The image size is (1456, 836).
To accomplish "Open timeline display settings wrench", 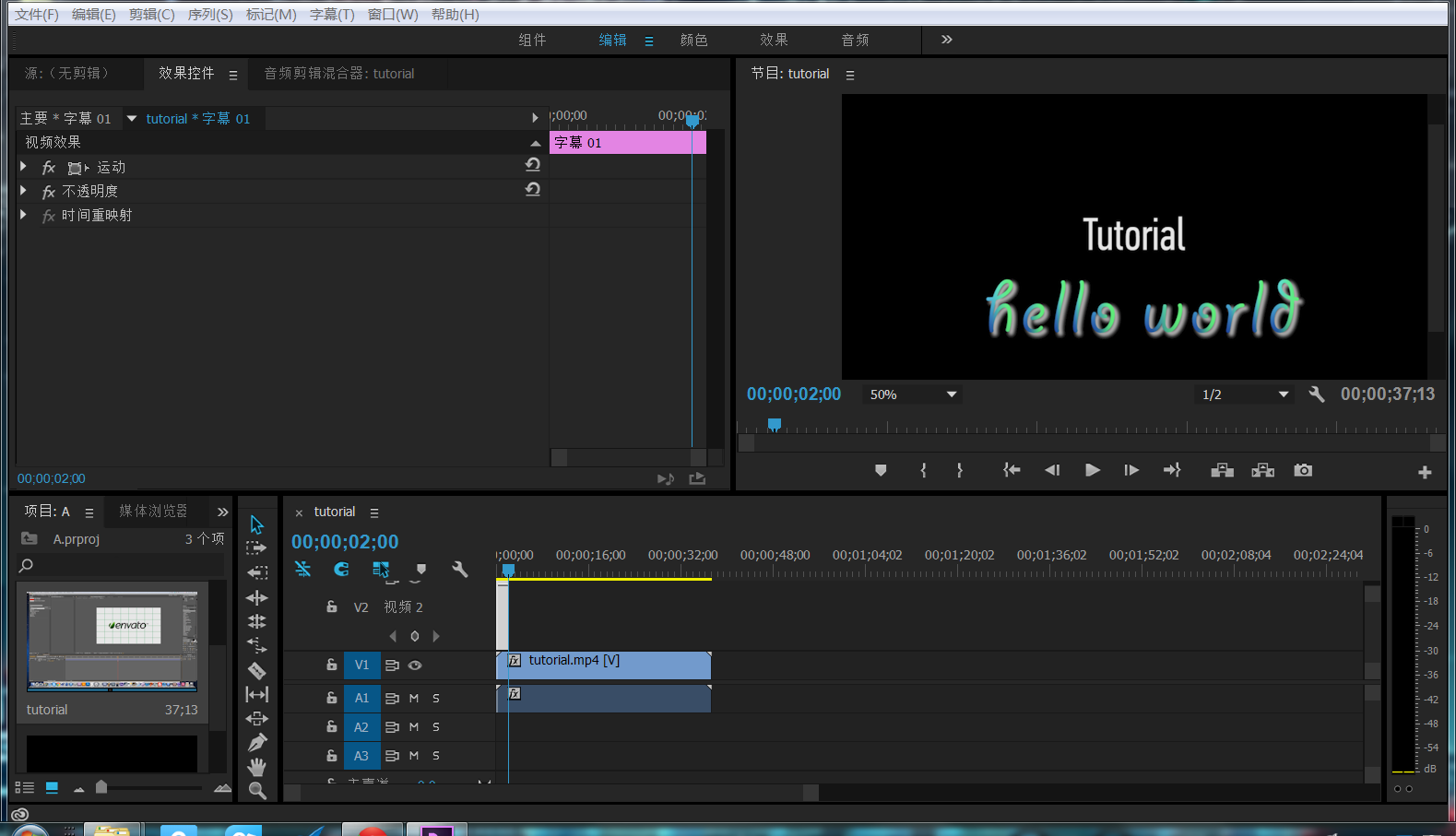I will tap(460, 570).
